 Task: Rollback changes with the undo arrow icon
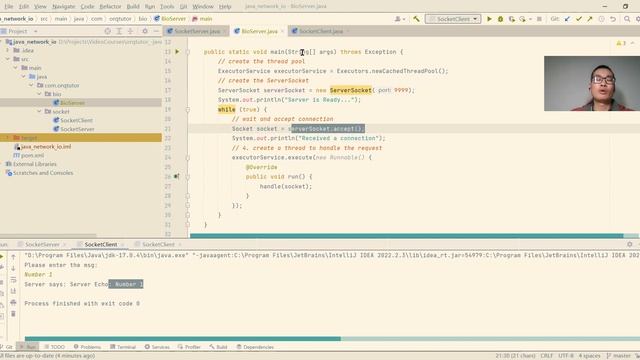pos(613,19)
